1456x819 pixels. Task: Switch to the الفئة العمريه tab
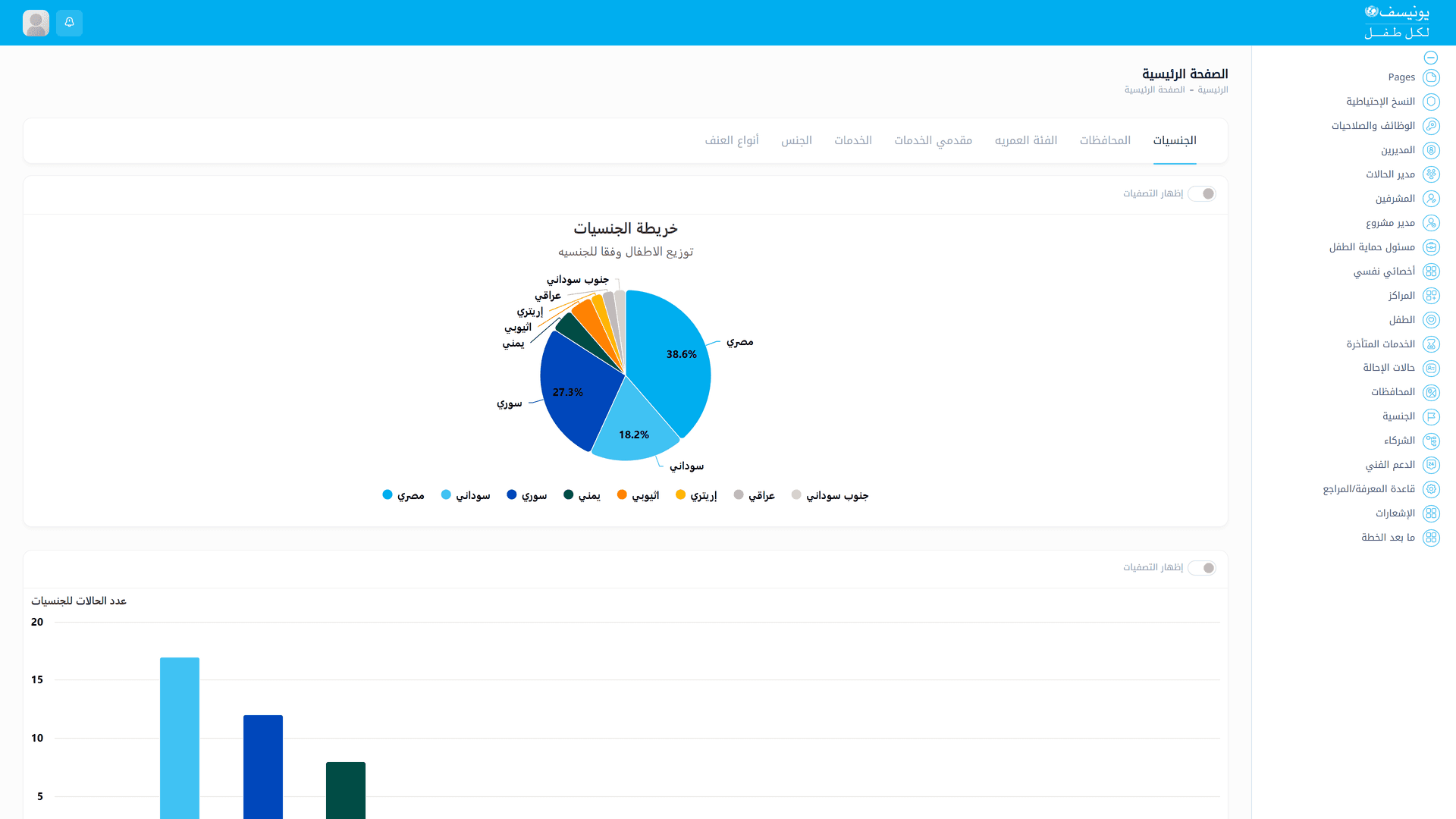[1026, 141]
